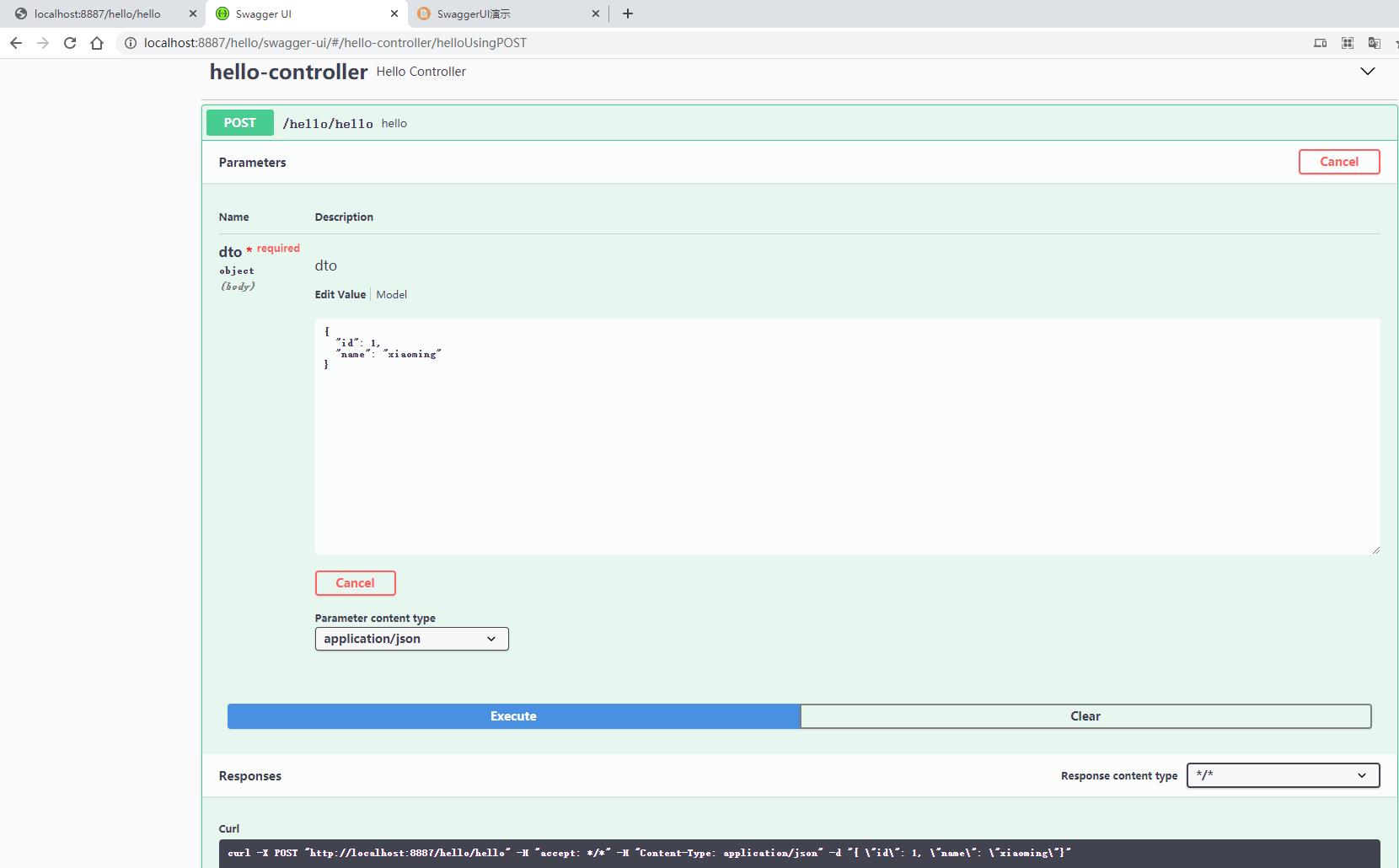Click the 'Parameter content type' label
1399x868 pixels.
click(375, 618)
